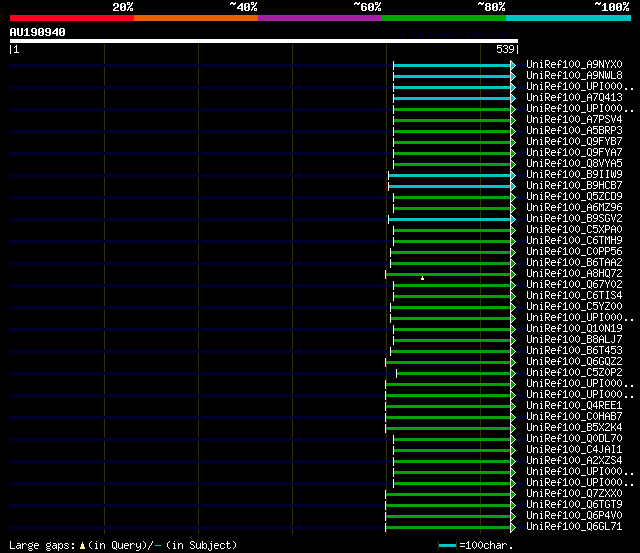
Task: Click the arrowhead ending the Q6GL71 alignment
Action: coord(513,527)
